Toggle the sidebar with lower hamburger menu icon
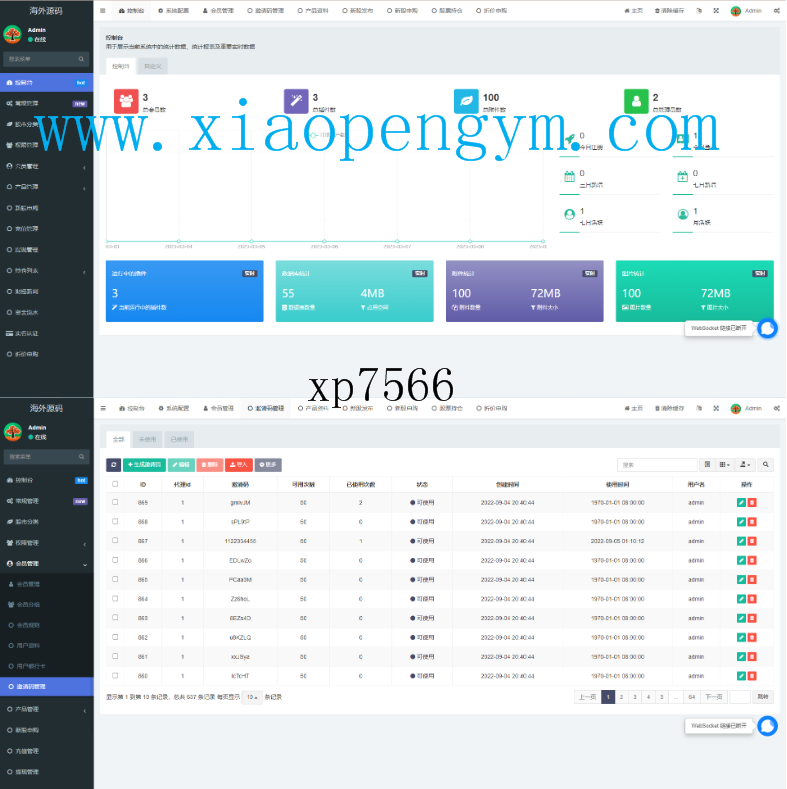This screenshot has height=789, width=787. point(103,408)
